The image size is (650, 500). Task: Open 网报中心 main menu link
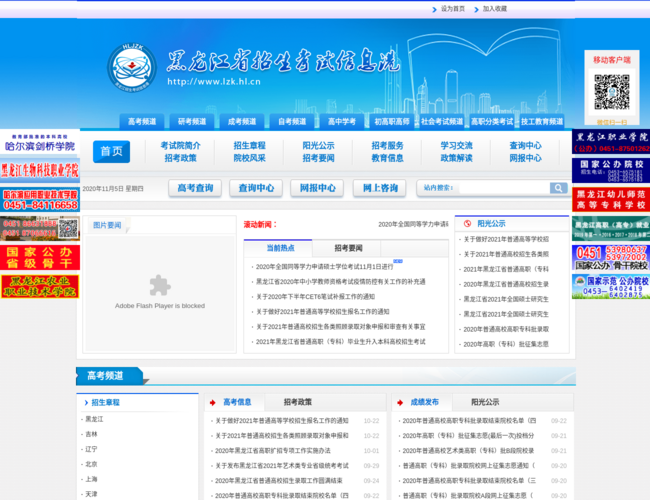point(525,158)
